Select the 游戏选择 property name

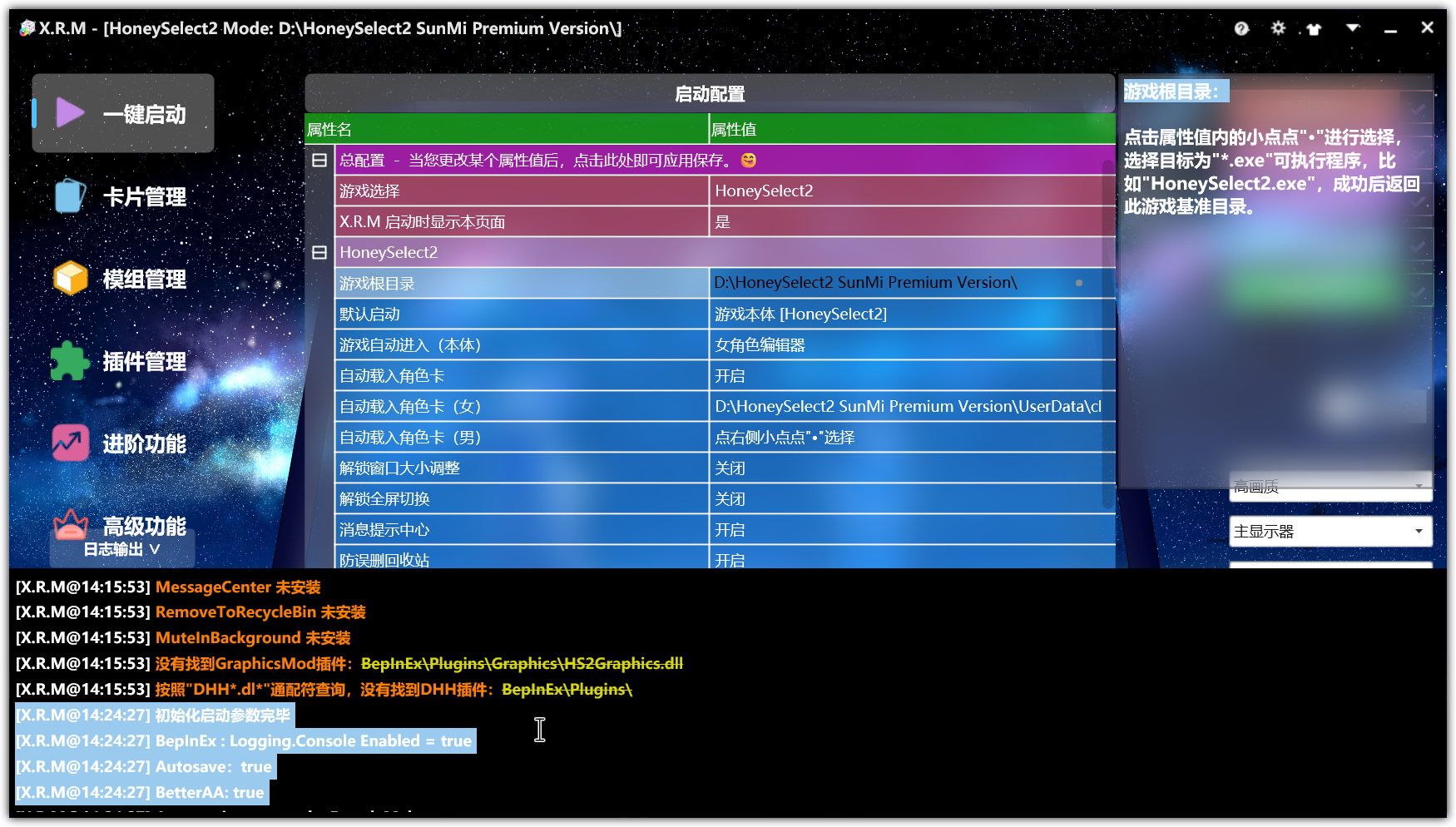click(x=522, y=191)
